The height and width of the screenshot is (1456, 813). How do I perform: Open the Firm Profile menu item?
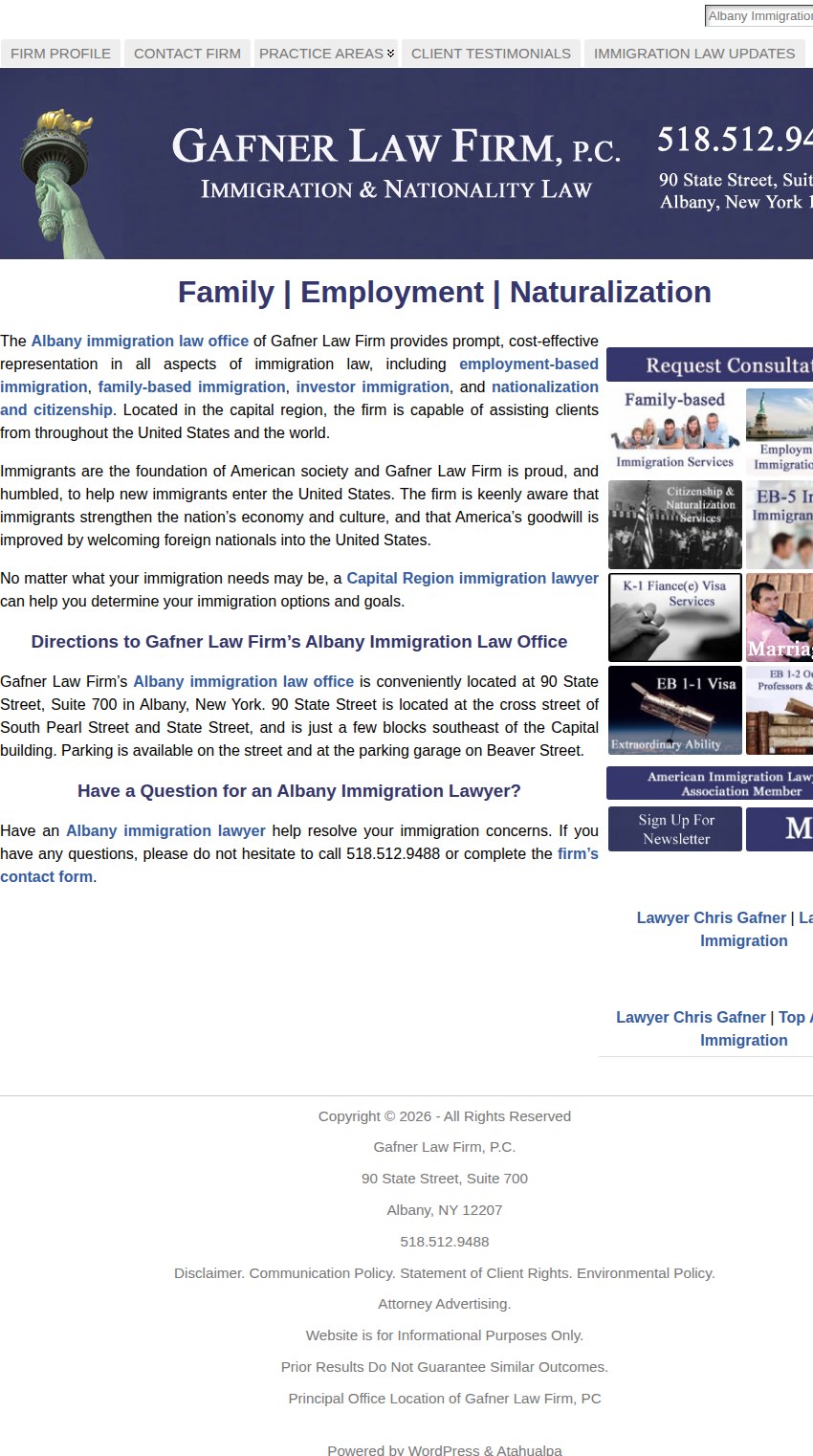[x=60, y=54]
